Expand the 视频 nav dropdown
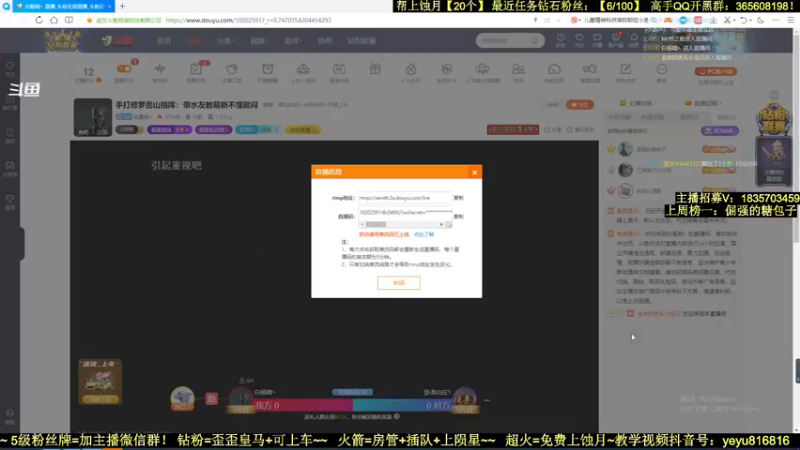 (x=259, y=41)
